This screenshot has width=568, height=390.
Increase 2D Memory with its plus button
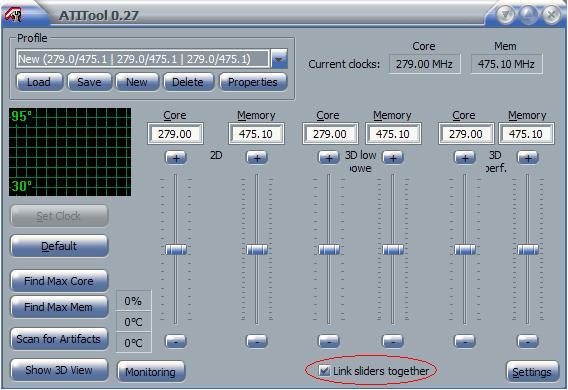(257, 158)
